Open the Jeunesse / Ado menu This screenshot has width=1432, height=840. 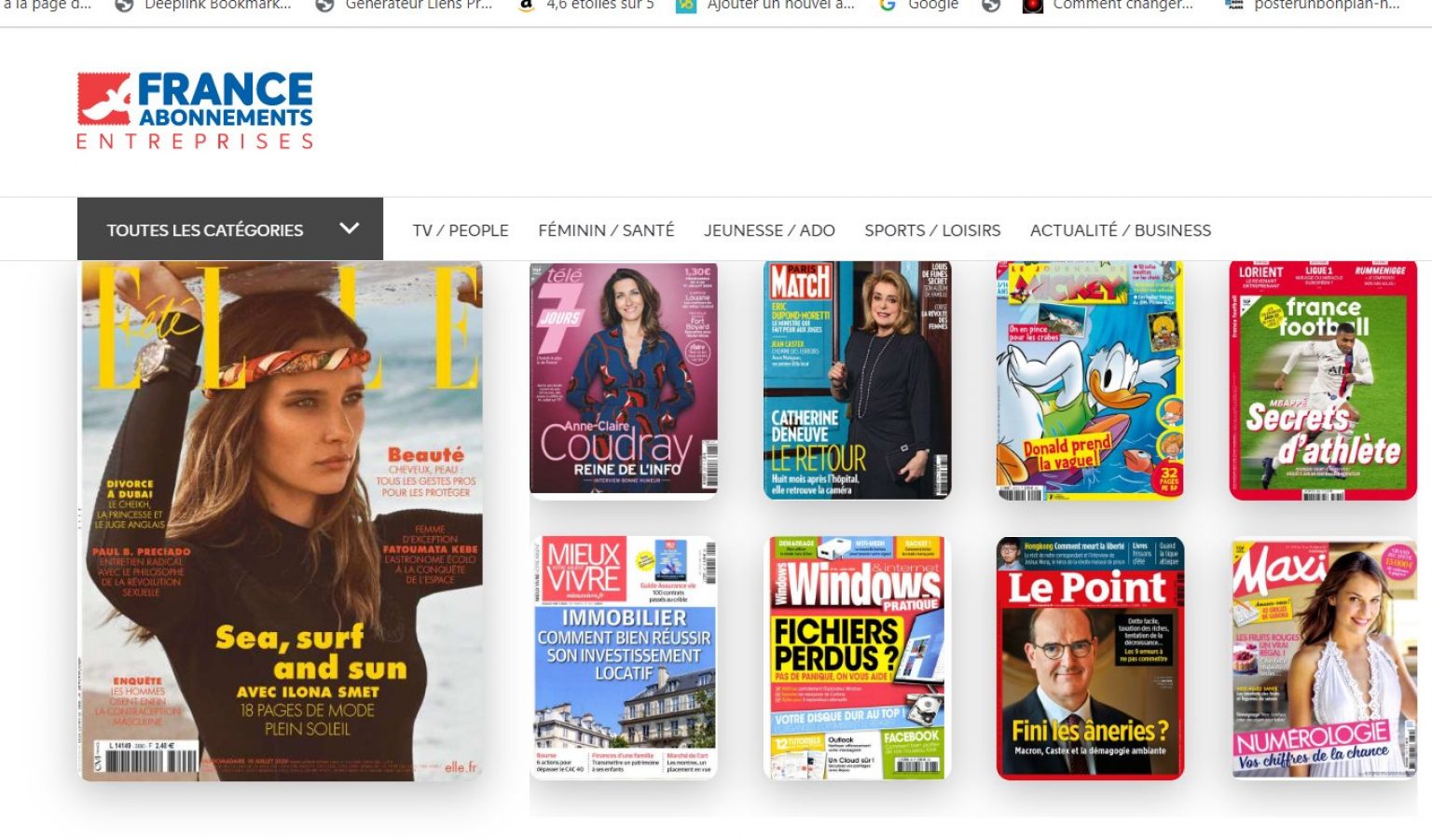click(x=769, y=230)
